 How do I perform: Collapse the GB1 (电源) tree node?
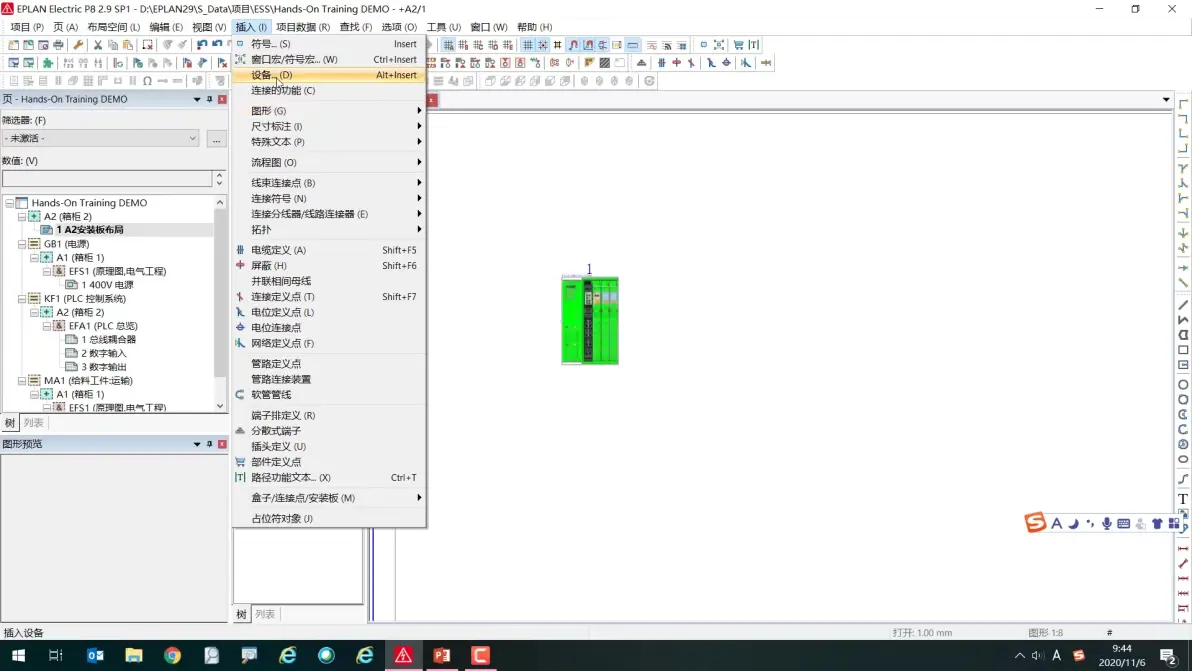click(x=22, y=244)
